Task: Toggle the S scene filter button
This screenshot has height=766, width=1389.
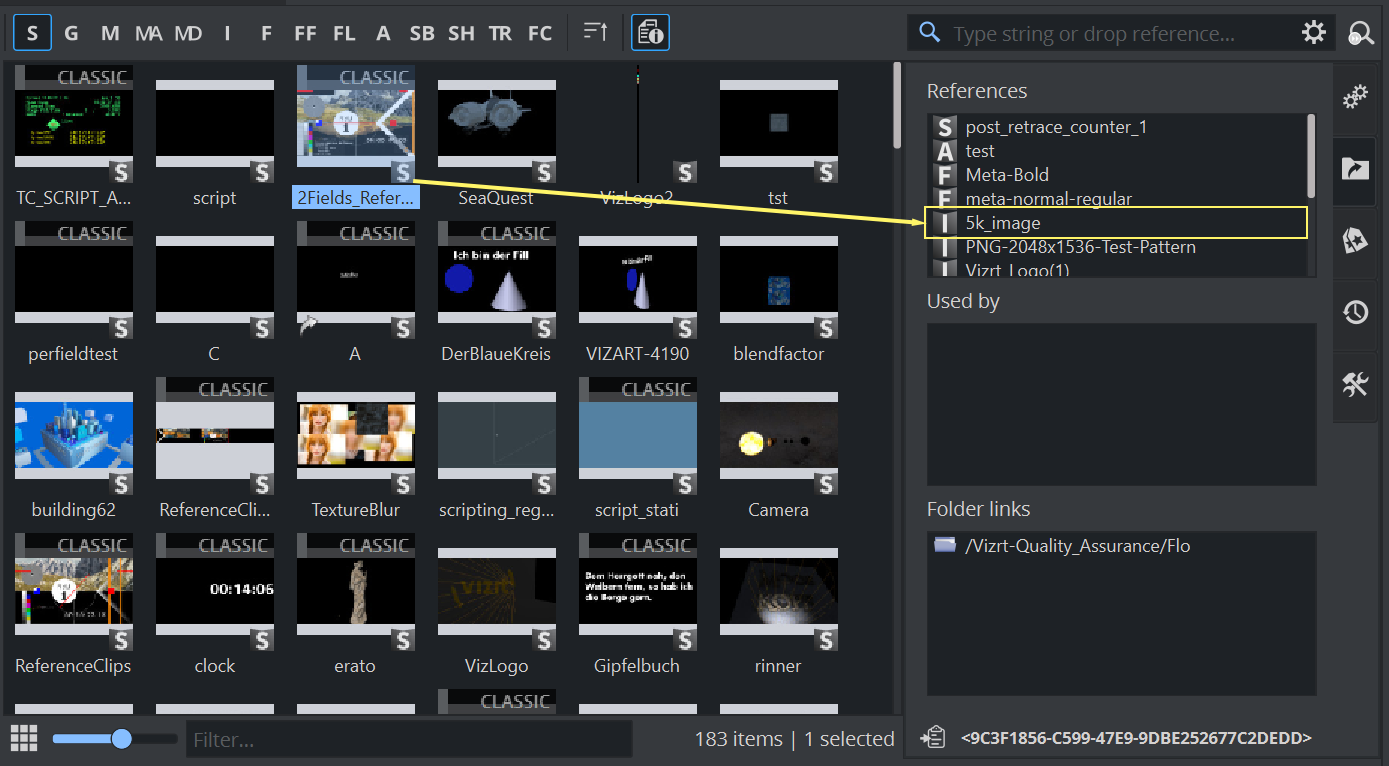Action: point(32,33)
